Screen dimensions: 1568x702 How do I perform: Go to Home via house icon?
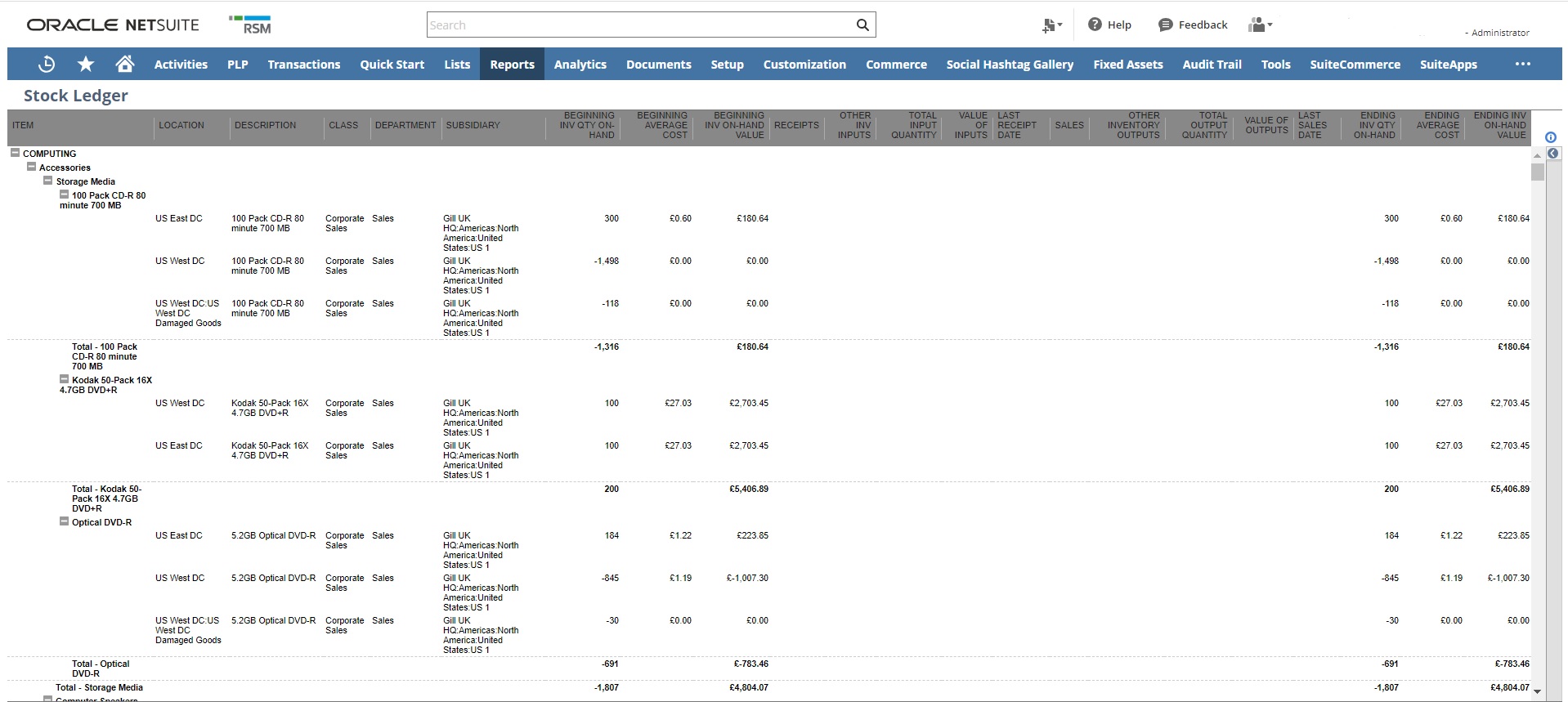124,64
